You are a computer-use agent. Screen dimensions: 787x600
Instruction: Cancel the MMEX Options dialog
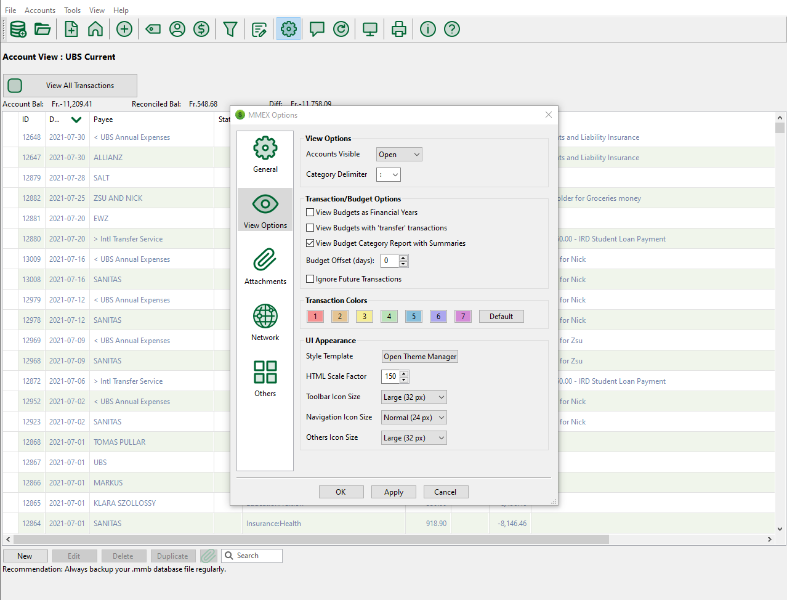pyautogui.click(x=446, y=492)
